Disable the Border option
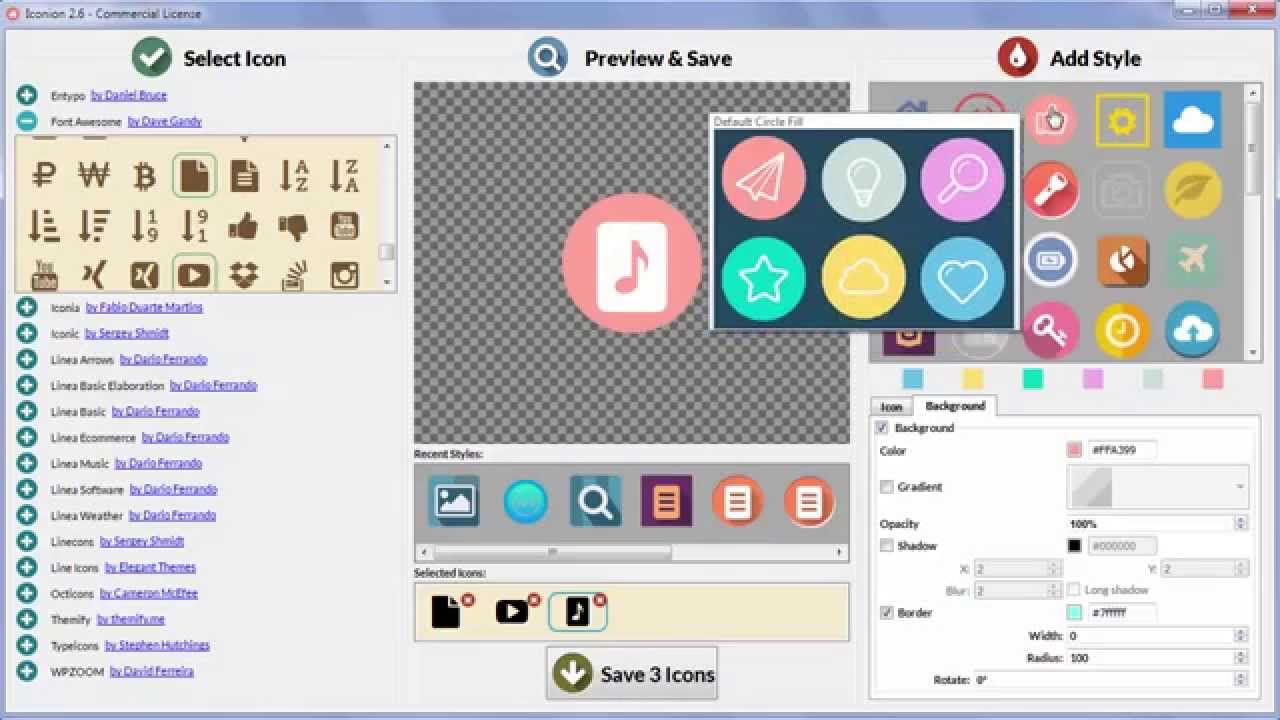1280x720 pixels. coord(887,613)
